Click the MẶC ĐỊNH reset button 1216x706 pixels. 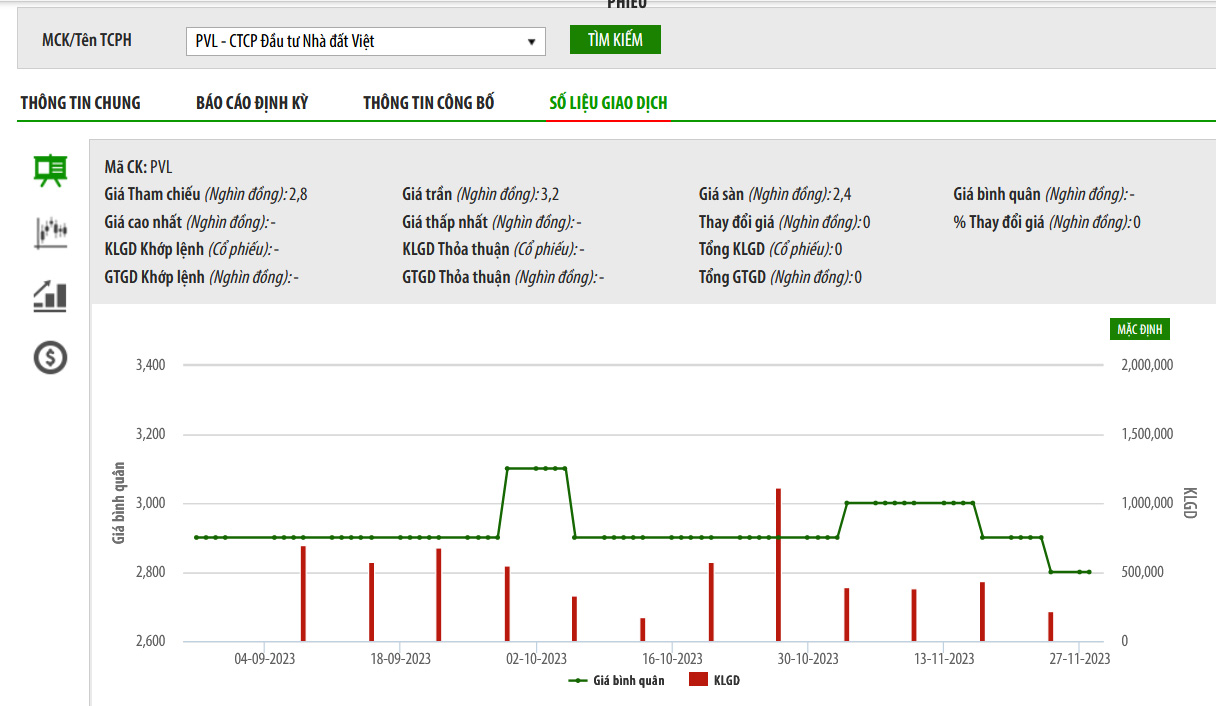click(x=1138, y=329)
